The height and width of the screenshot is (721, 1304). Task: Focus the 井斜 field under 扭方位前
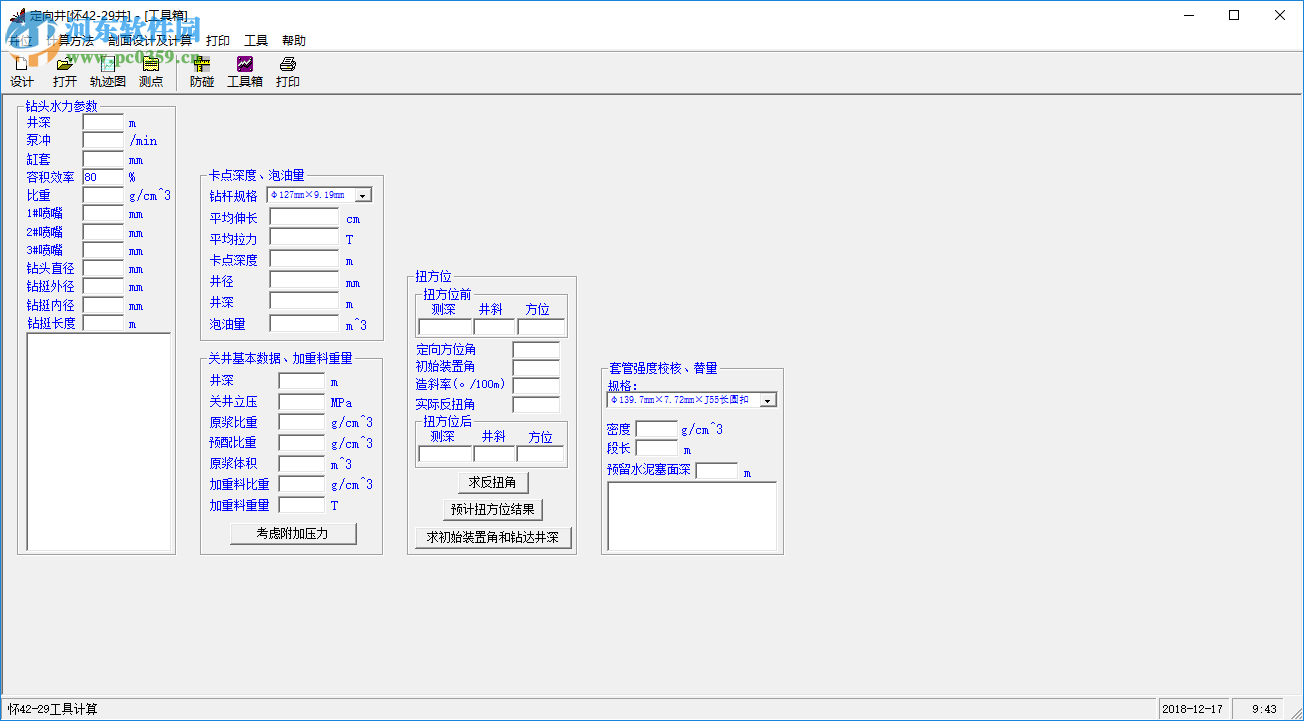click(x=494, y=327)
